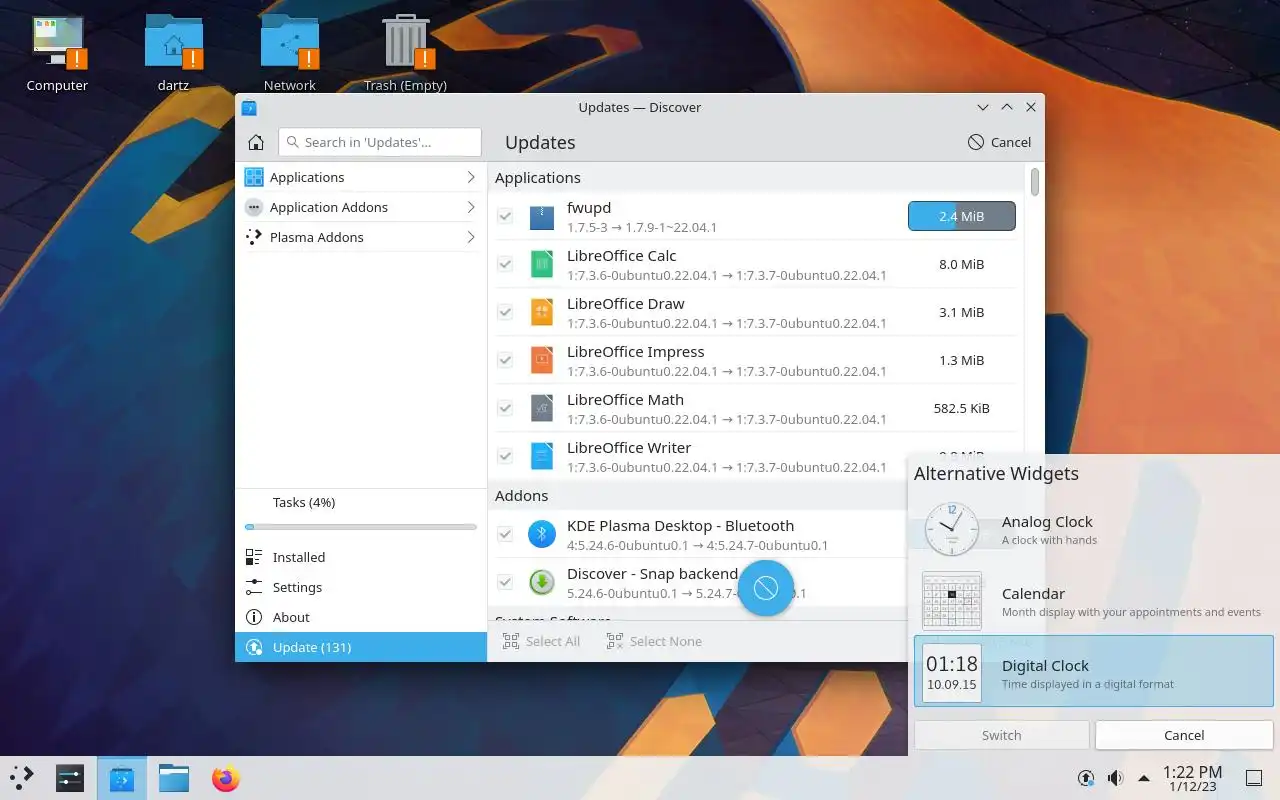The width and height of the screenshot is (1280, 800).
Task: Click the Switch button in Alternative Widgets
Action: 1001,735
